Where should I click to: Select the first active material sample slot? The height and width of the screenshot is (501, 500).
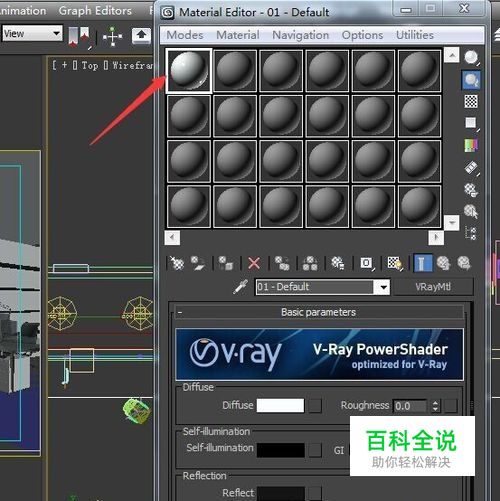coord(189,70)
